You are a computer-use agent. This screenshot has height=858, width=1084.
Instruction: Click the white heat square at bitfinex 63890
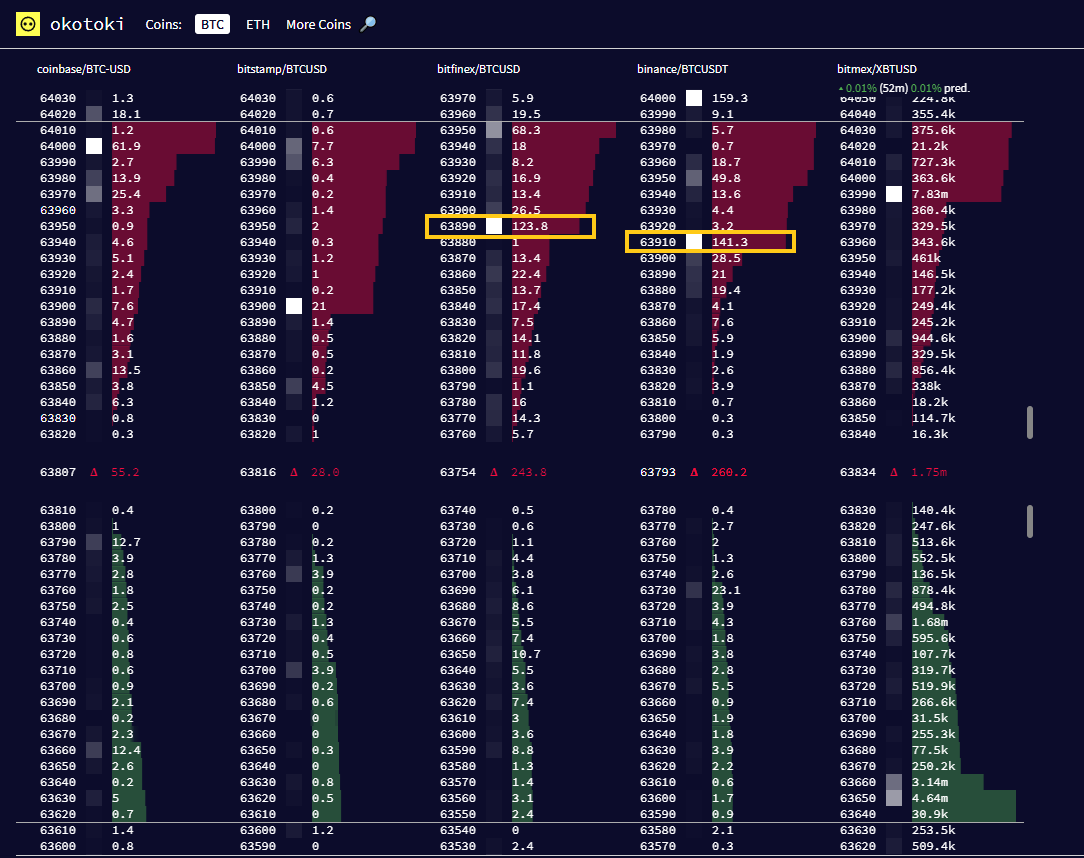coord(494,226)
